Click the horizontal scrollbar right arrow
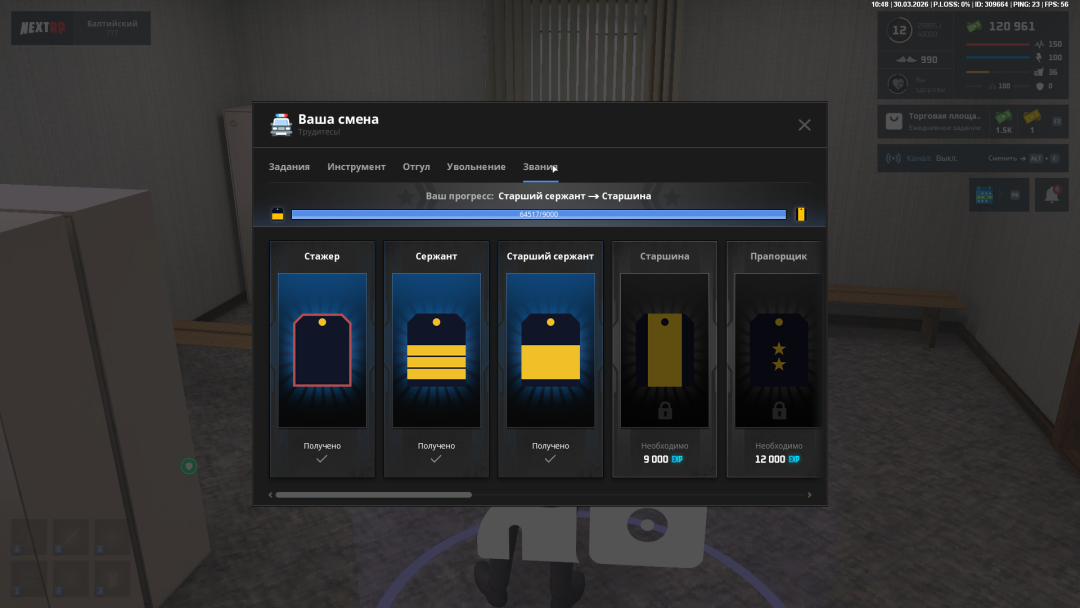1080x608 pixels. [809, 494]
